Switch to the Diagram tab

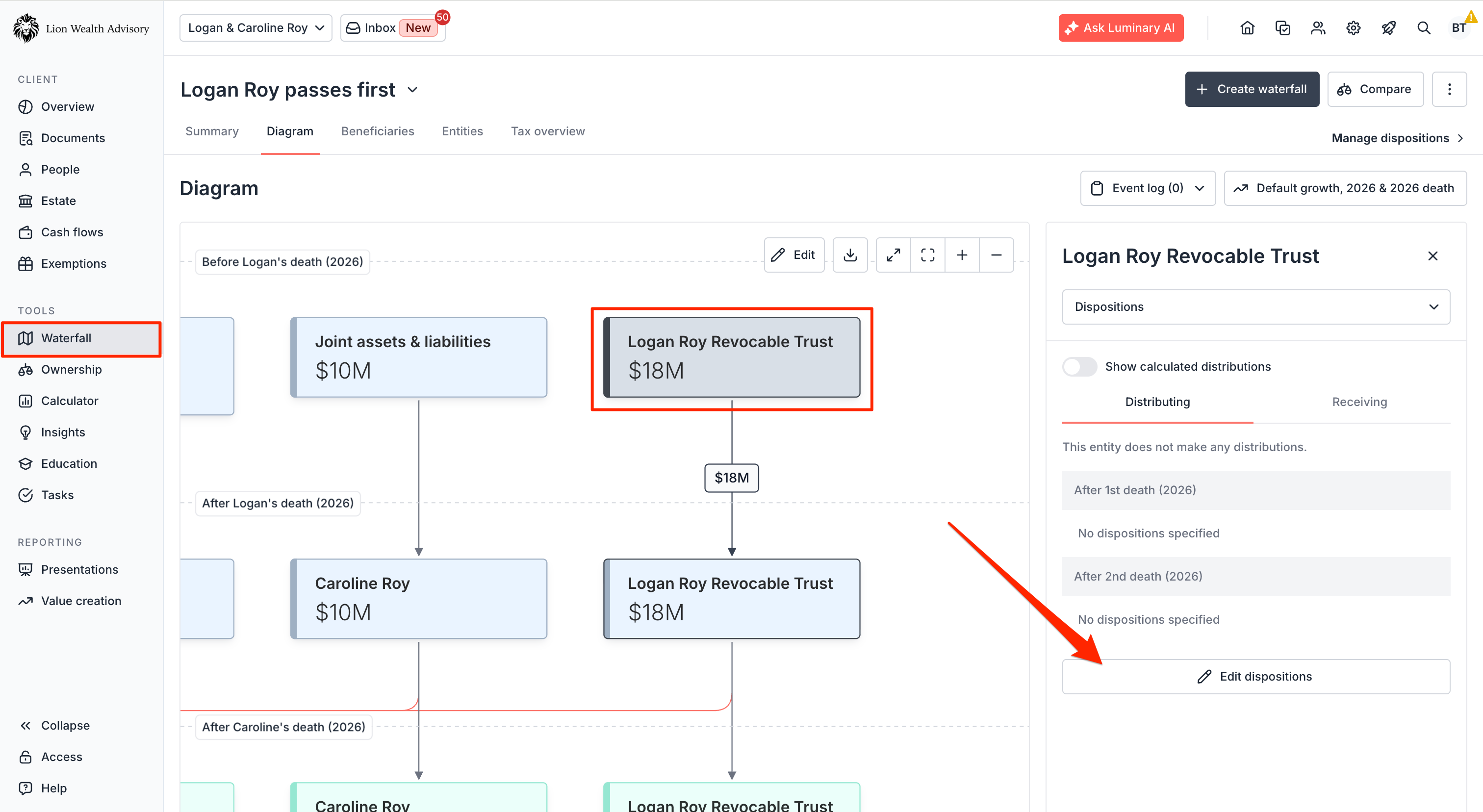pyautogui.click(x=290, y=131)
